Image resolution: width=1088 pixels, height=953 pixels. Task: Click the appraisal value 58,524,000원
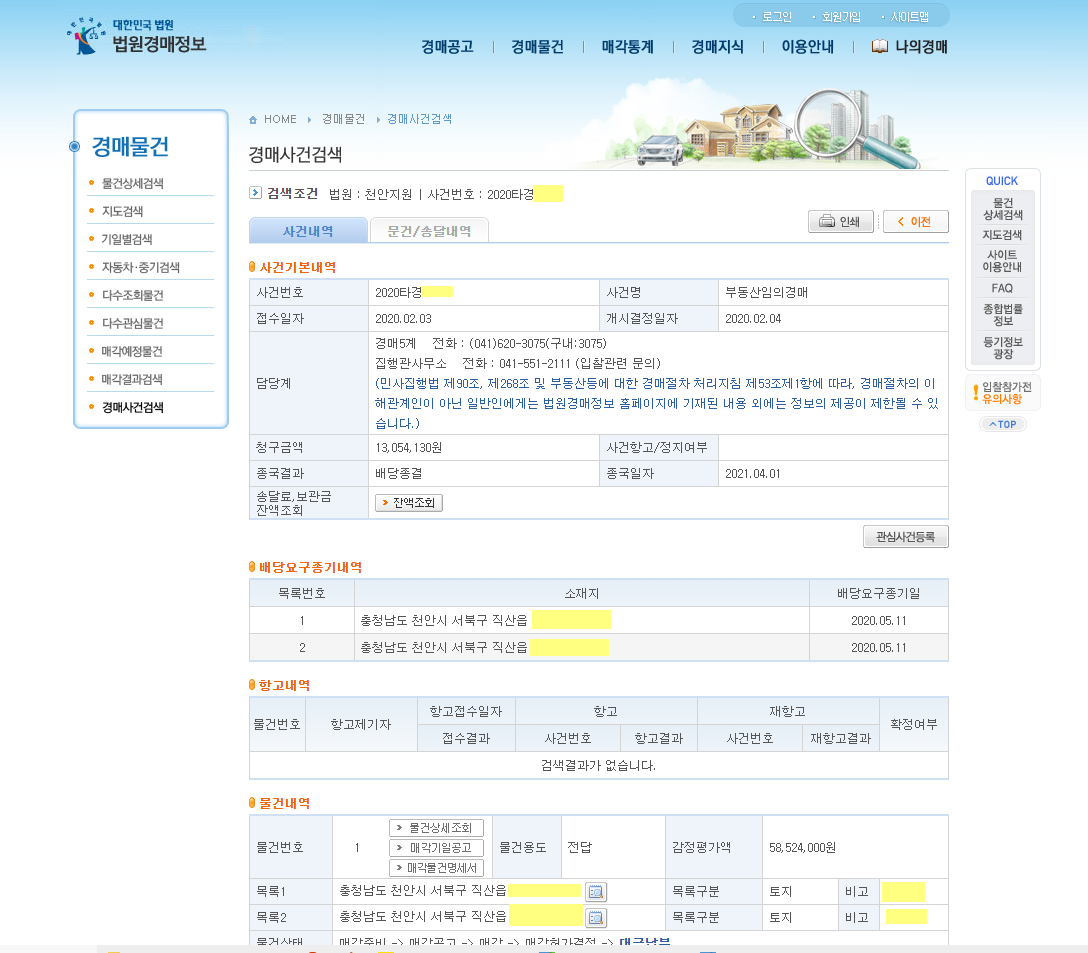(x=802, y=847)
